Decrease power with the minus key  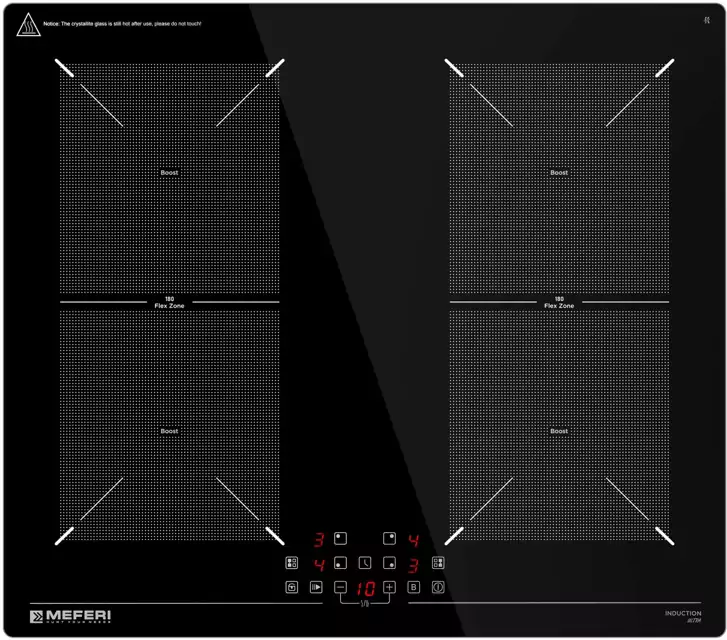pyautogui.click(x=340, y=588)
